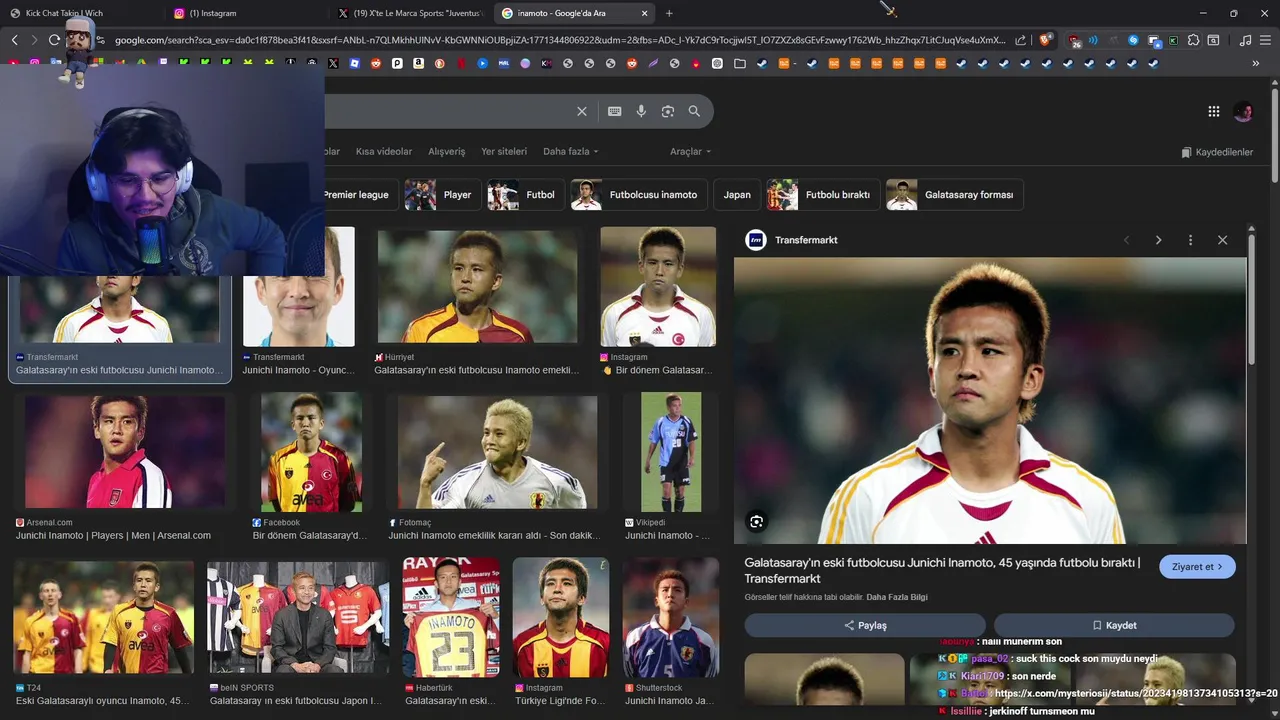1280x720 pixels.
Task: Open the 'Alışveriş' search tab
Action: pyautogui.click(x=447, y=152)
